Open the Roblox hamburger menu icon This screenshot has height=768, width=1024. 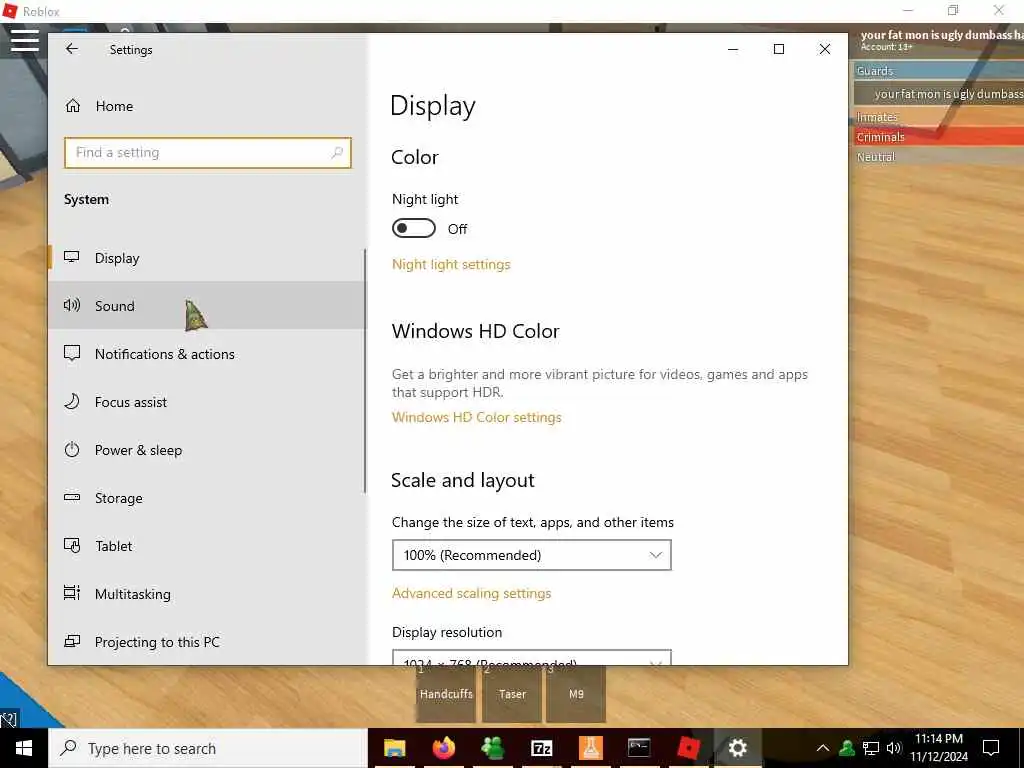[x=25, y=40]
